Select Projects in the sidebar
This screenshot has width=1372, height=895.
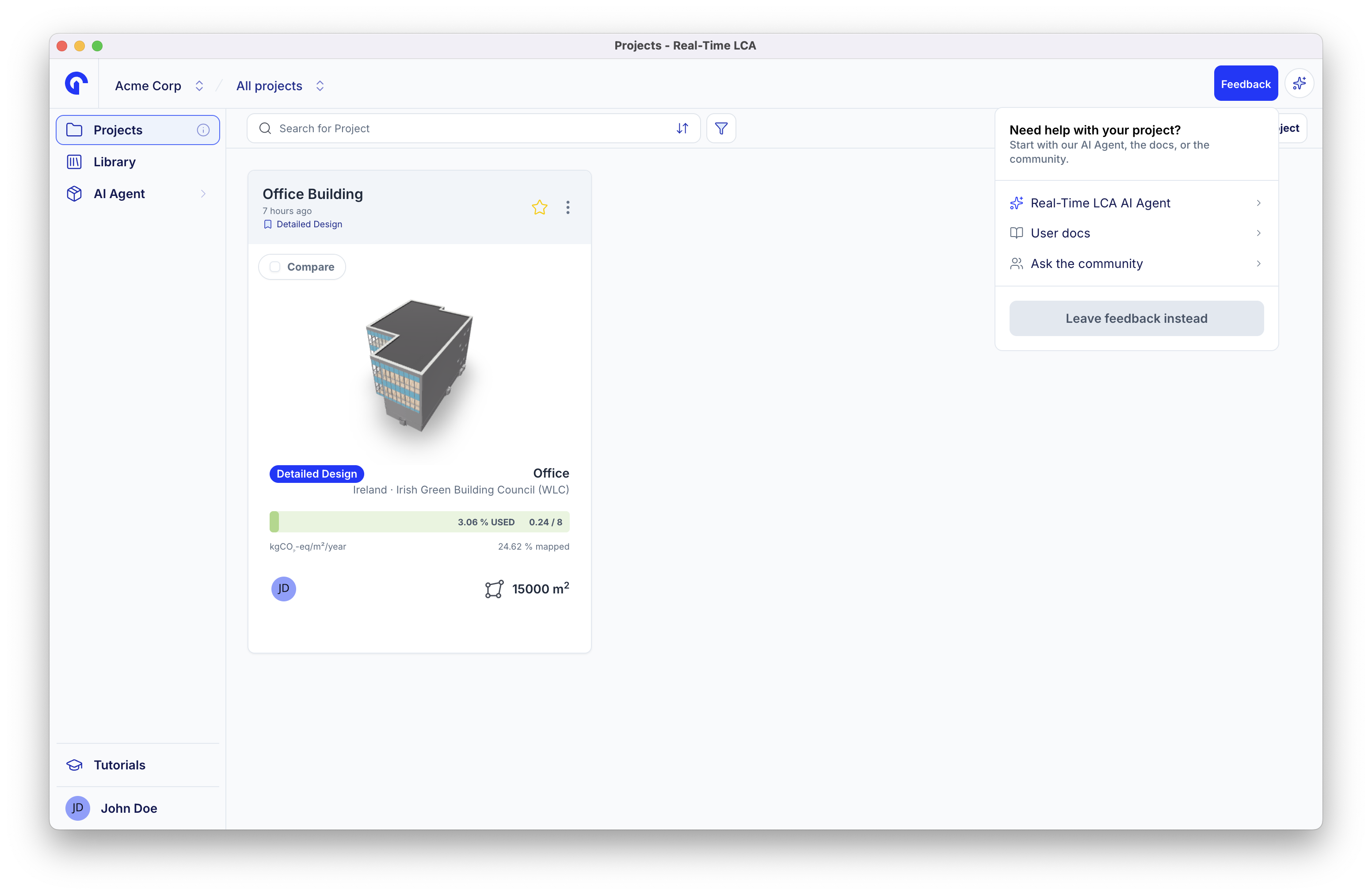click(x=138, y=130)
